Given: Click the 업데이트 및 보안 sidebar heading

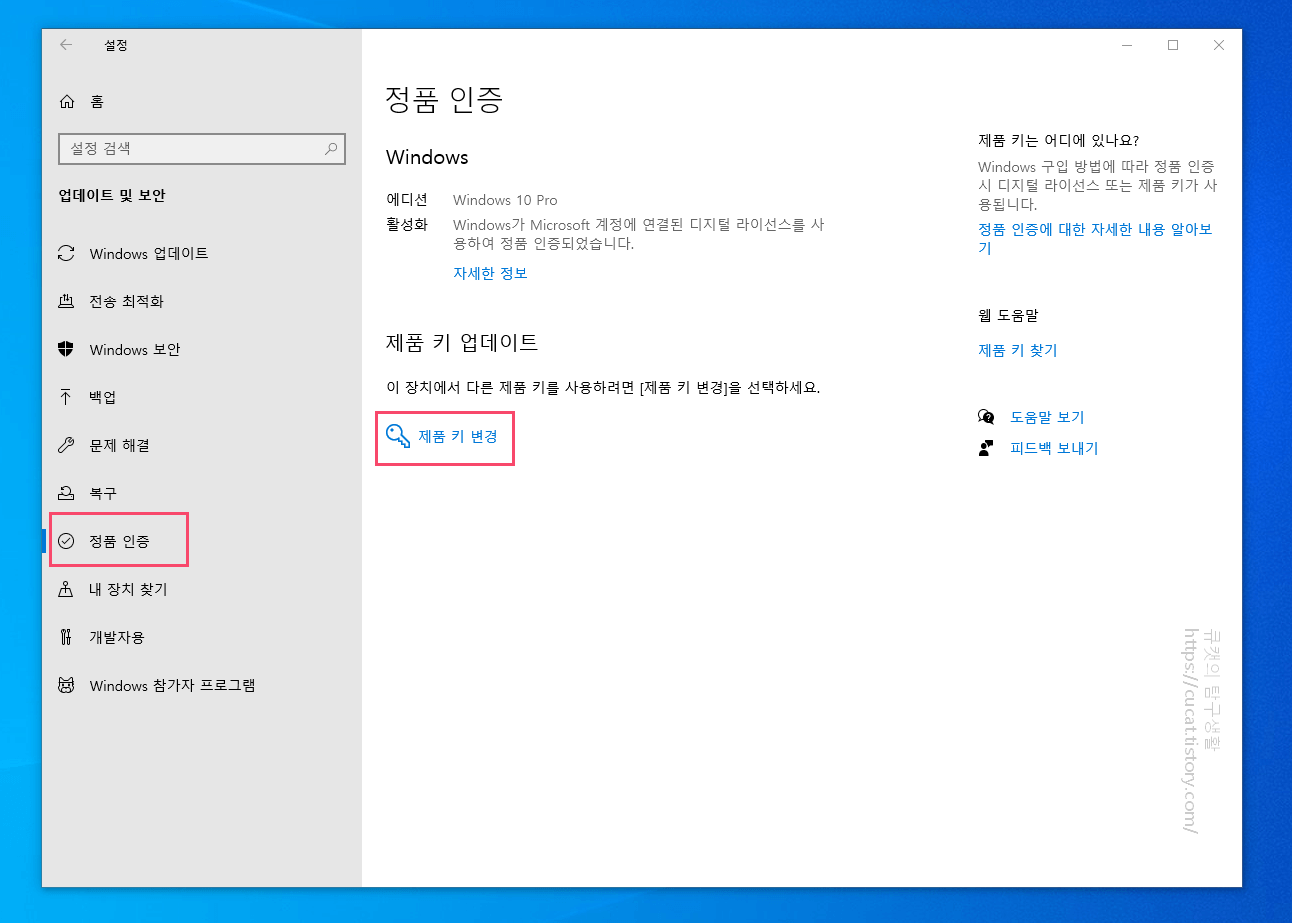Looking at the screenshot, I should point(112,196).
